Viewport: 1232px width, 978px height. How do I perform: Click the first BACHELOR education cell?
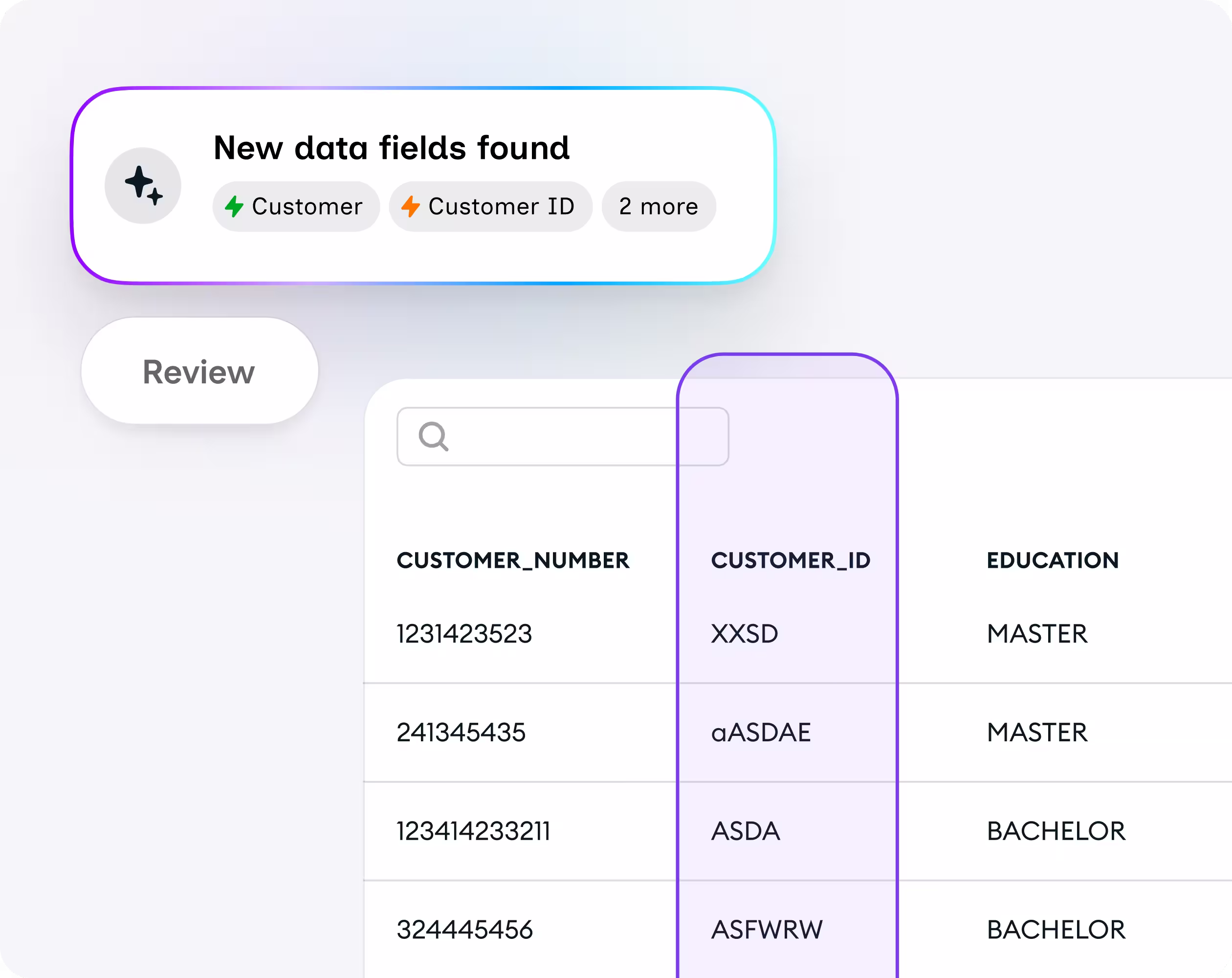pos(1056,831)
